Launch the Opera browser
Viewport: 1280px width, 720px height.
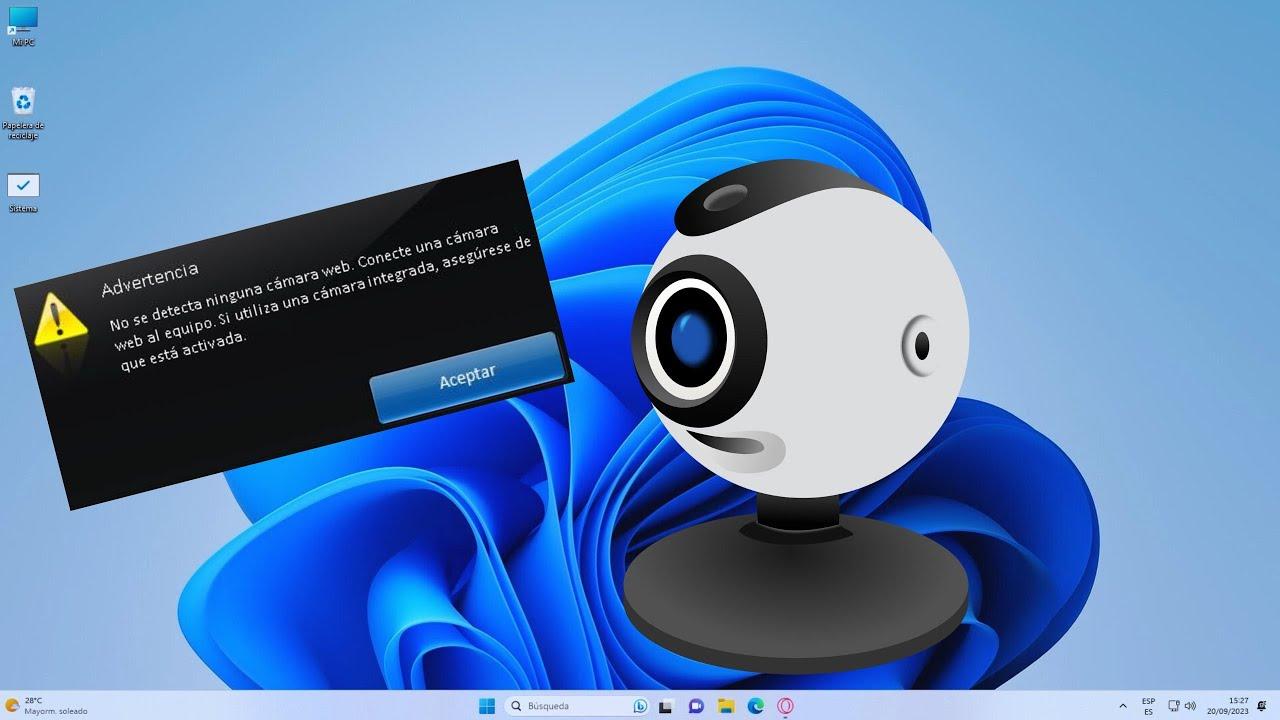(786, 706)
